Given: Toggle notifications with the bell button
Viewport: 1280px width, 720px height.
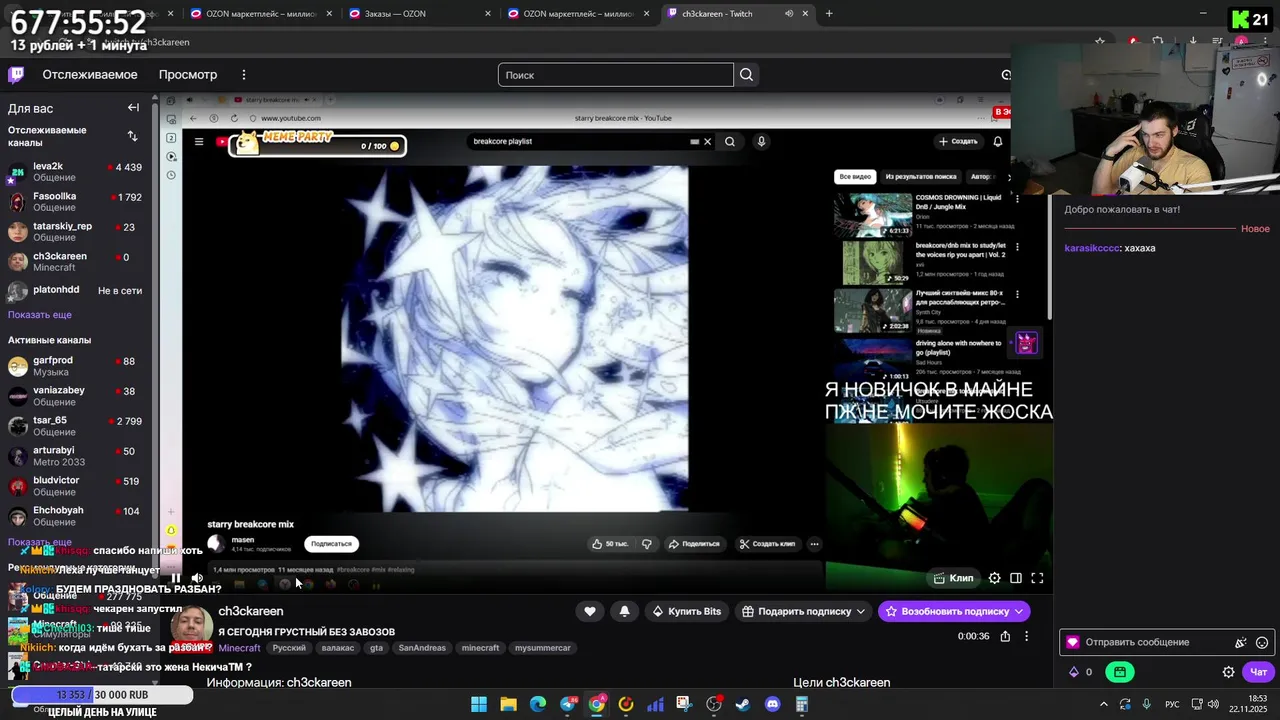Looking at the screenshot, I should [x=624, y=611].
